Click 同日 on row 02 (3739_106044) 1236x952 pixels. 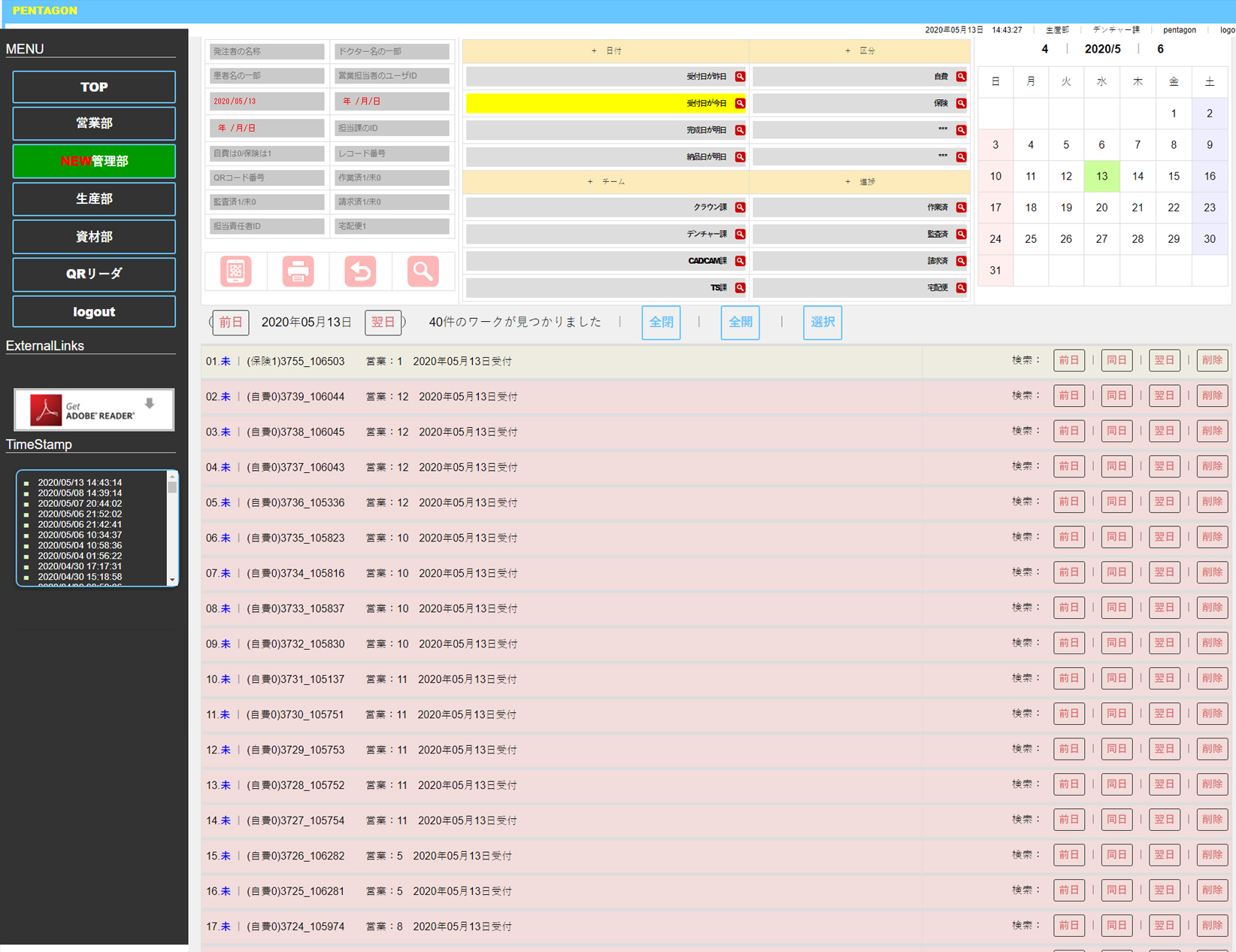pyautogui.click(x=1116, y=396)
